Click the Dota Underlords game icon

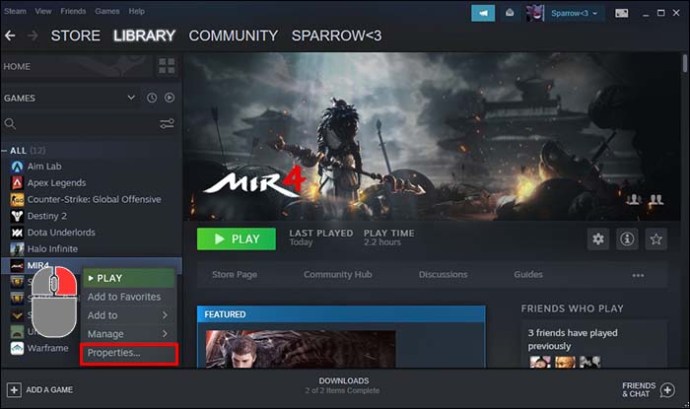click(17, 232)
